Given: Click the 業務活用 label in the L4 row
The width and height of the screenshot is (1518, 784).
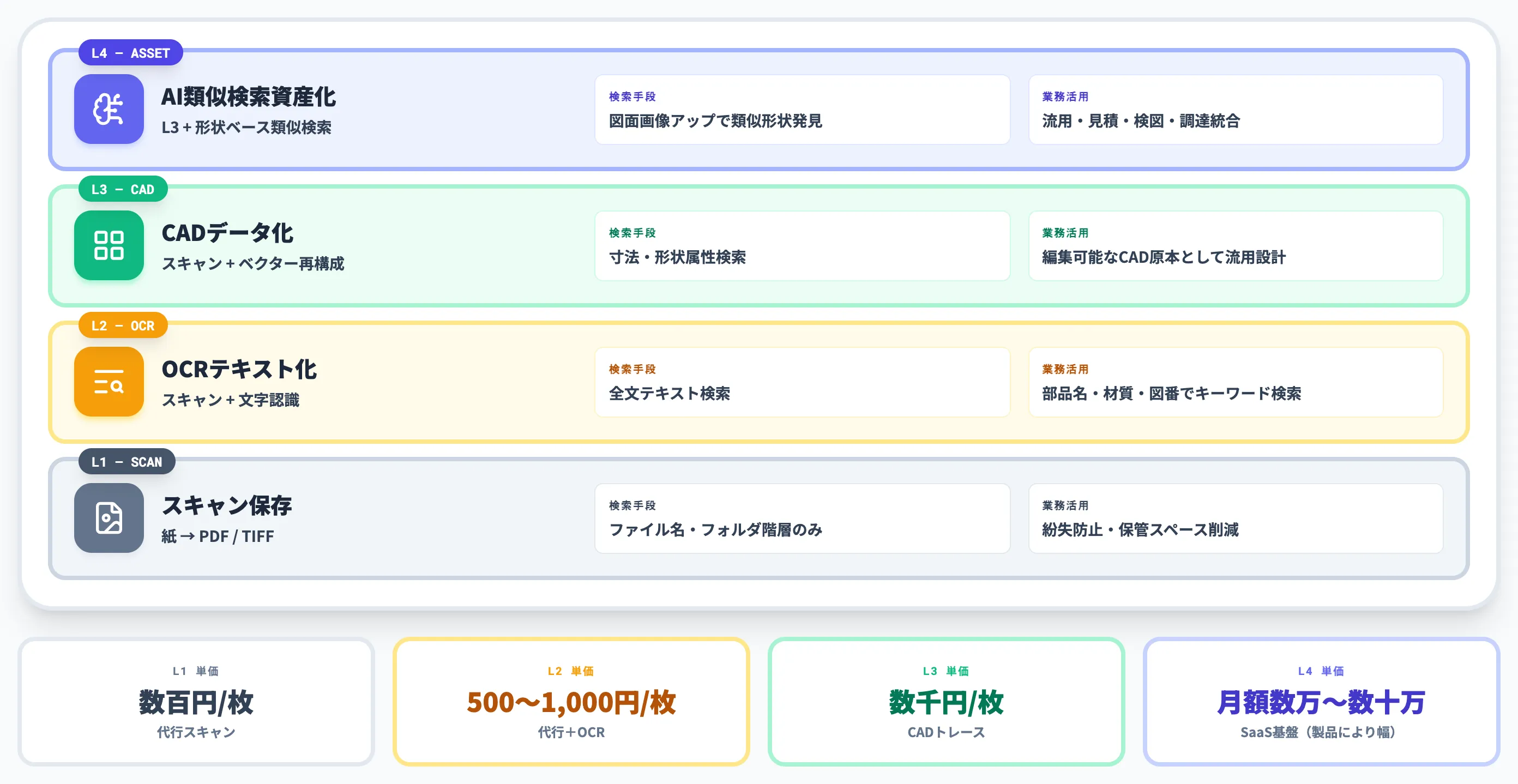Looking at the screenshot, I should (1065, 97).
